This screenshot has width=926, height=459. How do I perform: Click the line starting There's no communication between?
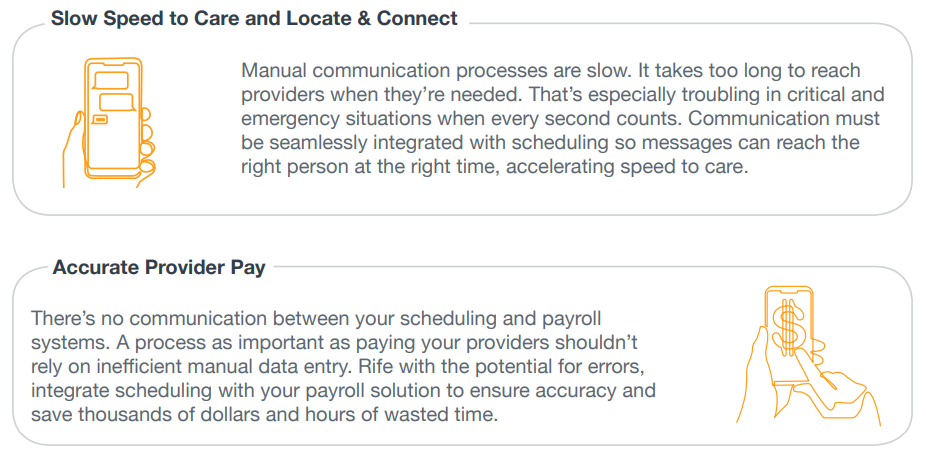pos(316,318)
